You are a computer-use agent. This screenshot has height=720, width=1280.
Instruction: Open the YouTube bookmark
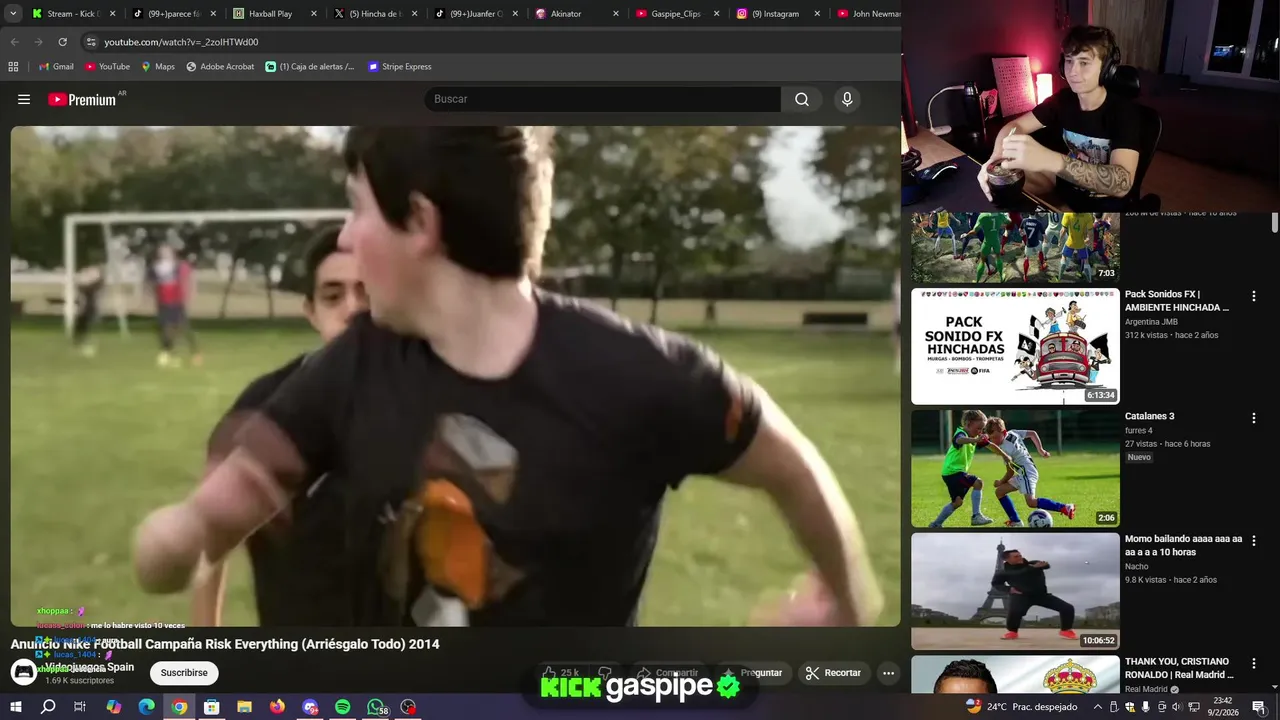pos(107,67)
